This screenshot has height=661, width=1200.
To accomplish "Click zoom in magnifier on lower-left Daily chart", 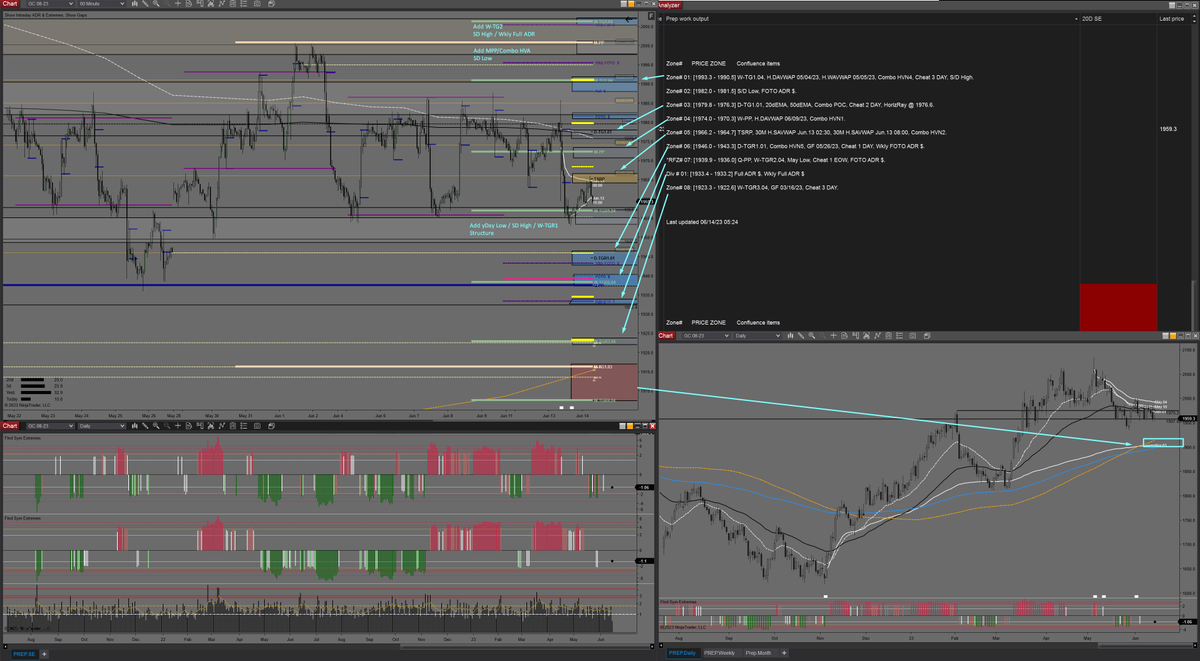I will (156, 426).
